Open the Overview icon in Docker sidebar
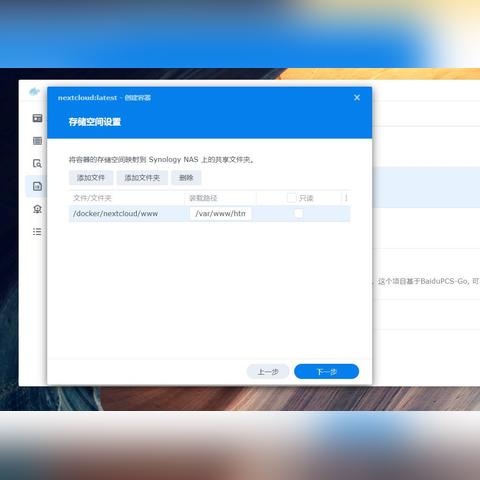This screenshot has width=480, height=480. coord(37,118)
